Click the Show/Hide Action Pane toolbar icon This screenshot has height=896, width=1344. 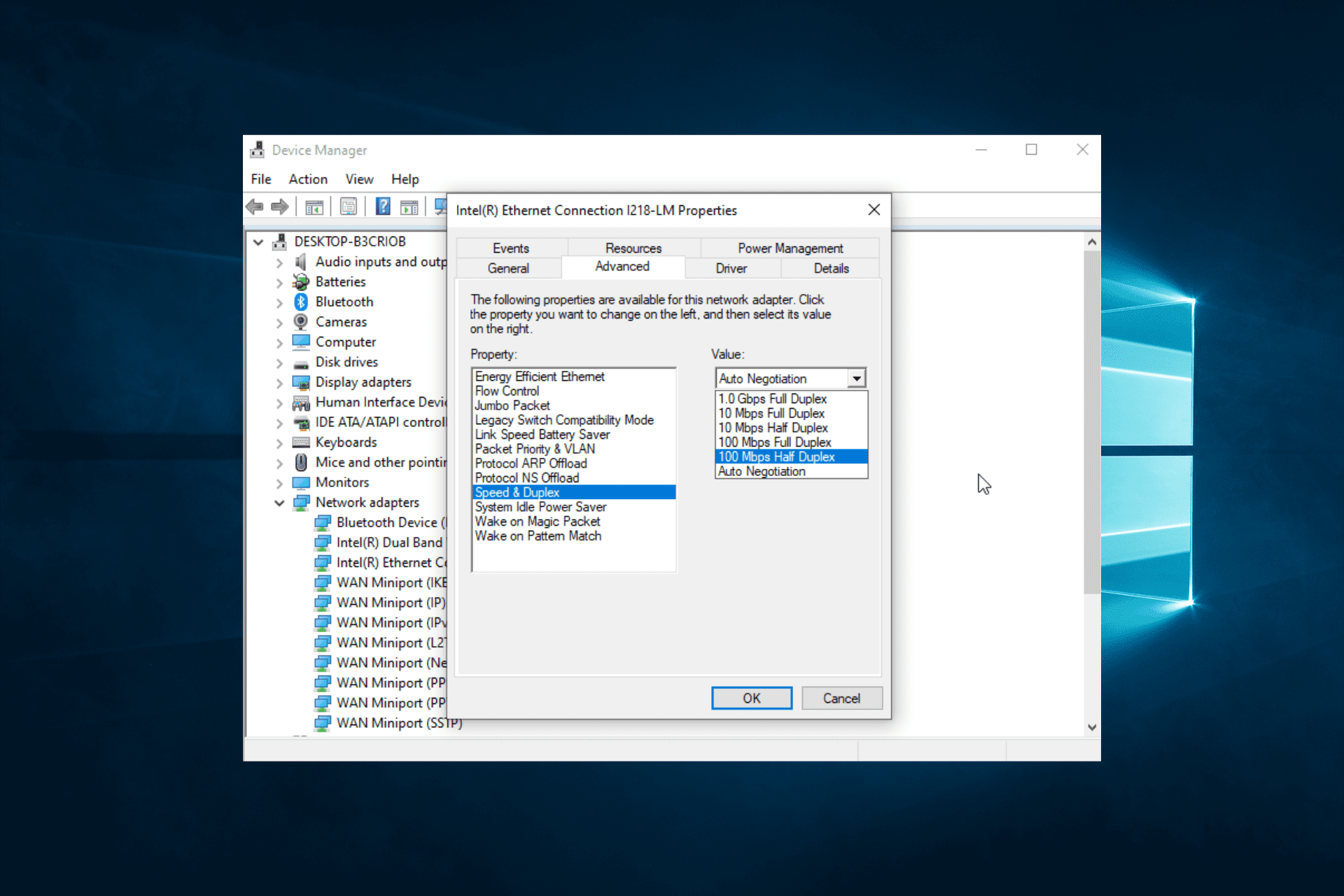[x=409, y=207]
